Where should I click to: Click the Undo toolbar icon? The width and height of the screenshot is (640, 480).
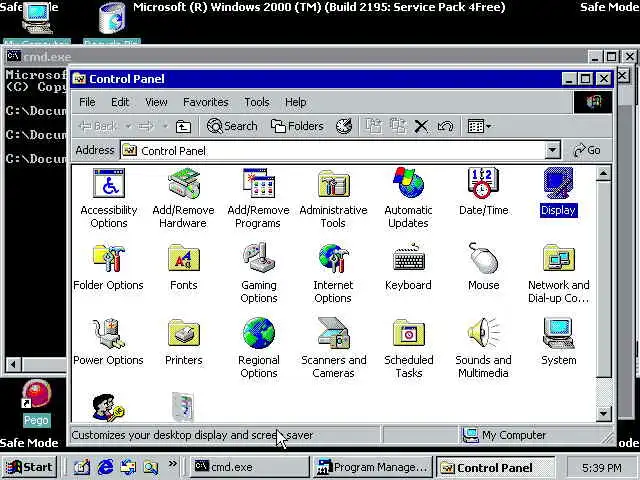[445, 127]
